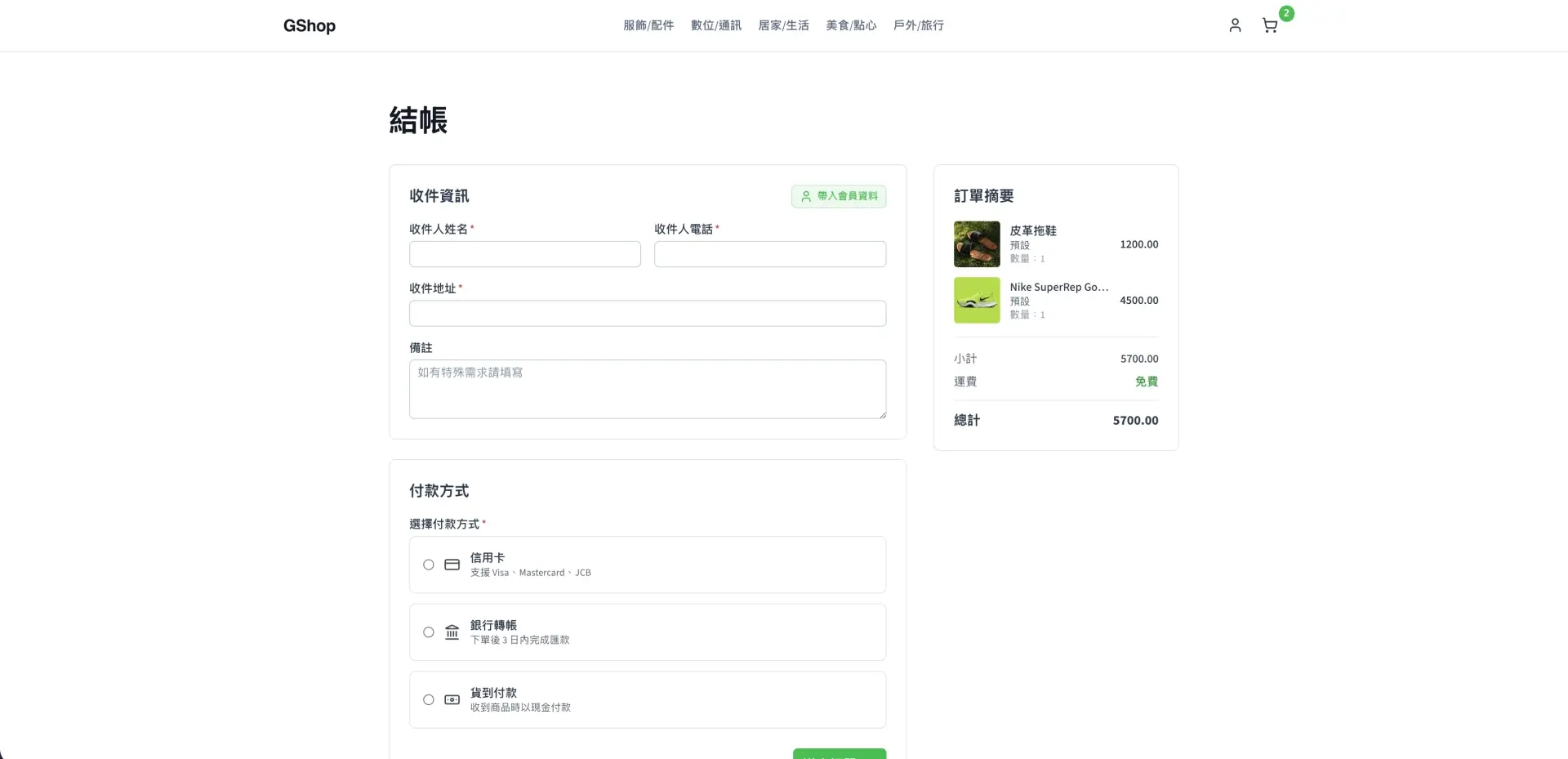Focus the 收件人姓名 input field
This screenshot has height=759, width=1568.
coord(525,254)
